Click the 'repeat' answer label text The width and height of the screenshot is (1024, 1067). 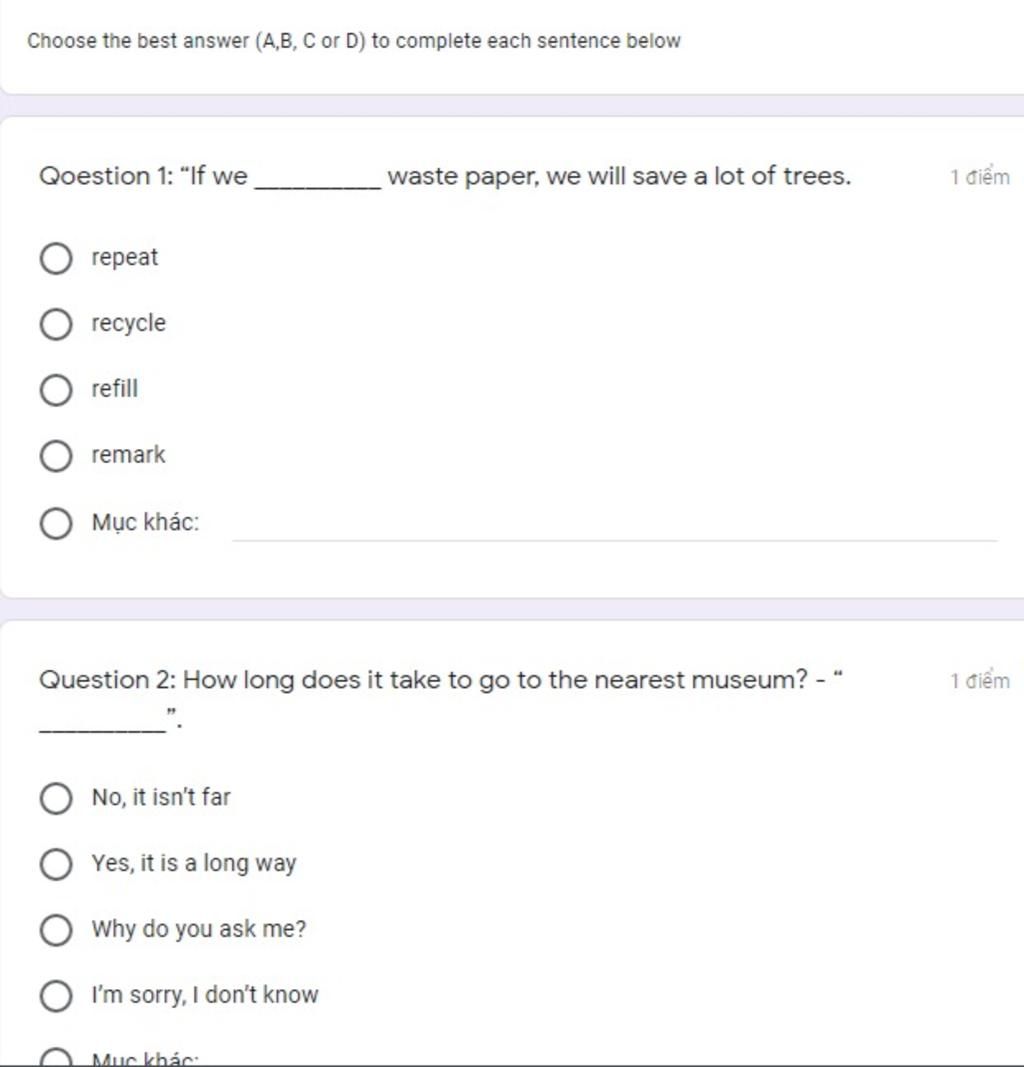coord(125,257)
